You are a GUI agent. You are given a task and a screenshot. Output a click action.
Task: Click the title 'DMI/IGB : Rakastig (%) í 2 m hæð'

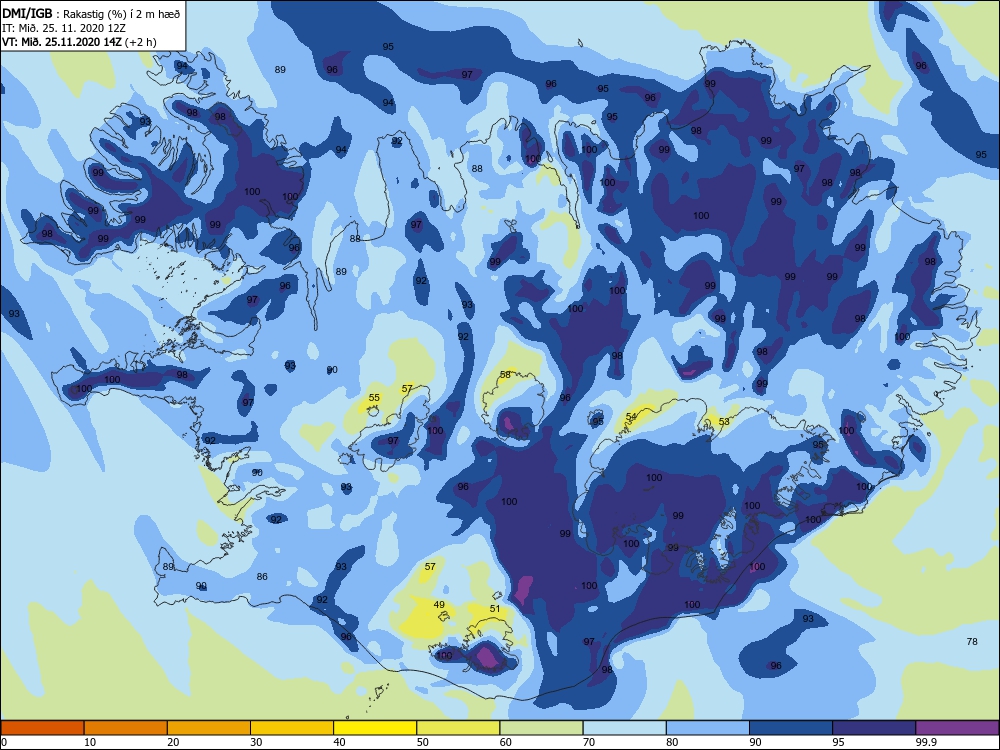tap(91, 14)
